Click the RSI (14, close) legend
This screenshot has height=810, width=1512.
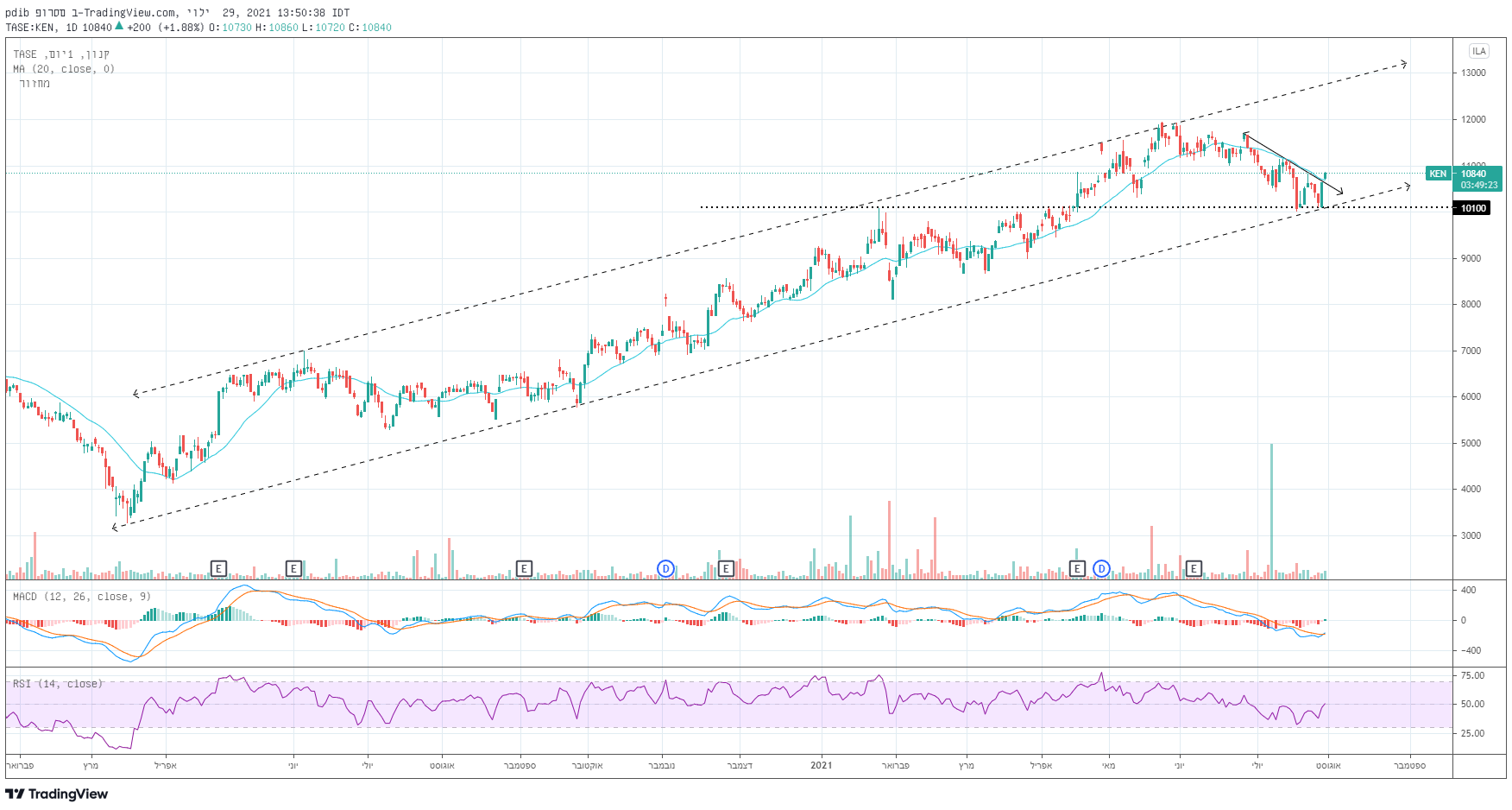point(58,684)
